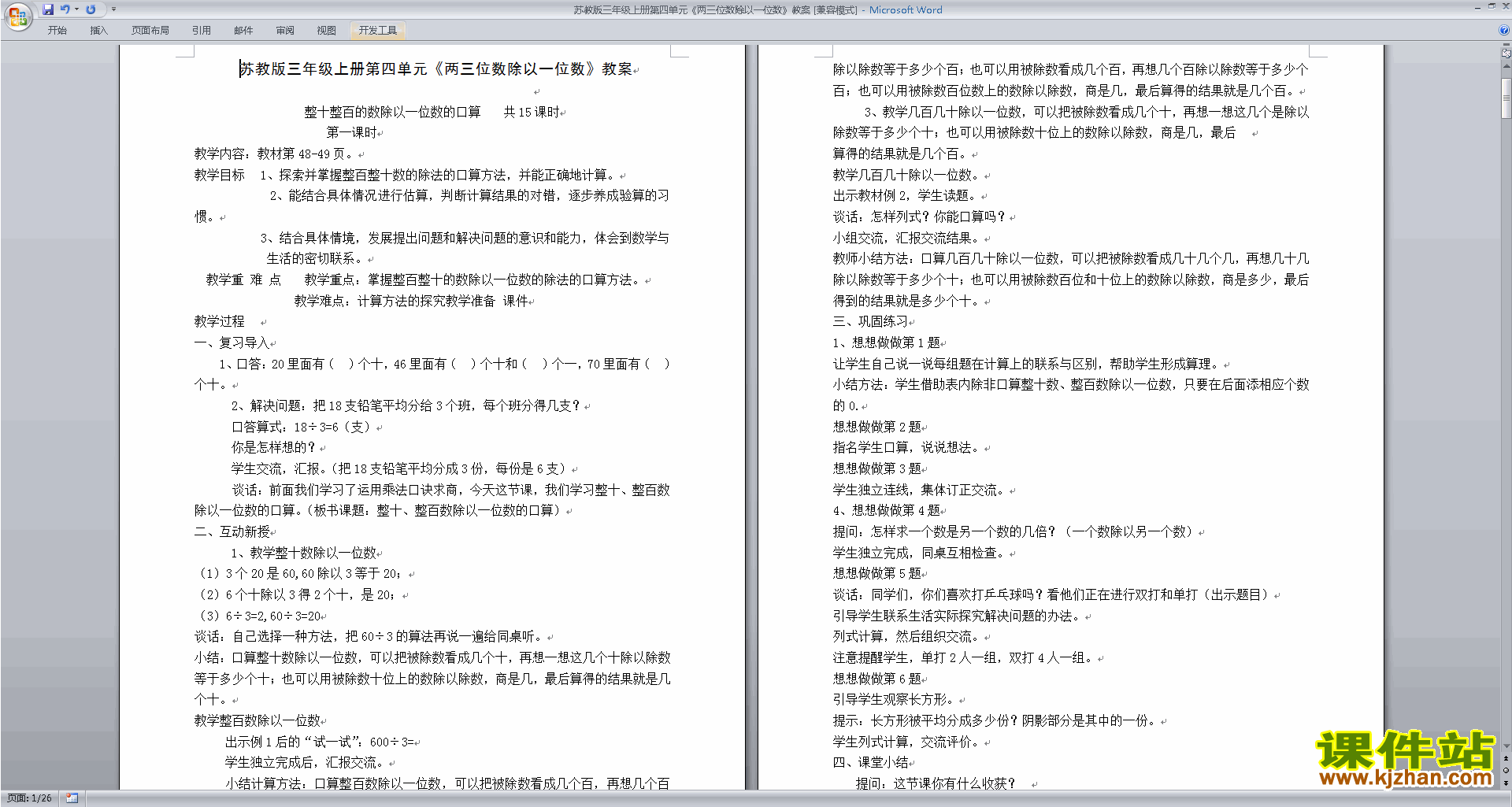1512x807 pixels.
Task: Restore down the Word window
Action: 1492,6
